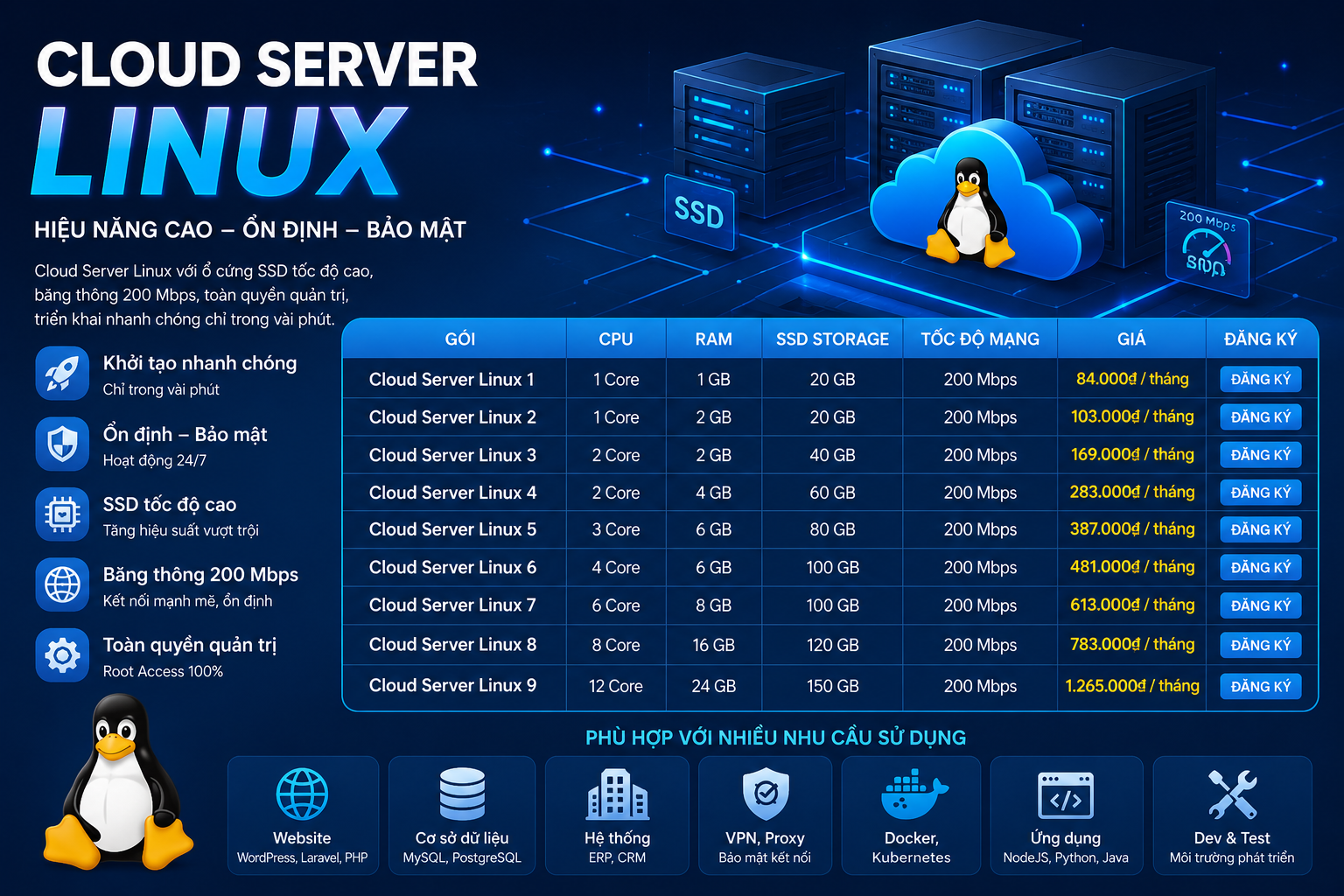Screen dimensions: 1344x896
Task: Click the gear icon for Toàn quyền quản trị
Action: point(62,654)
